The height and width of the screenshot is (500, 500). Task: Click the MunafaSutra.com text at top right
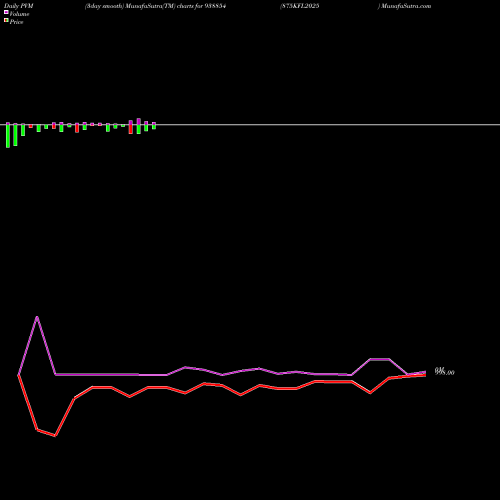click(406, 6)
